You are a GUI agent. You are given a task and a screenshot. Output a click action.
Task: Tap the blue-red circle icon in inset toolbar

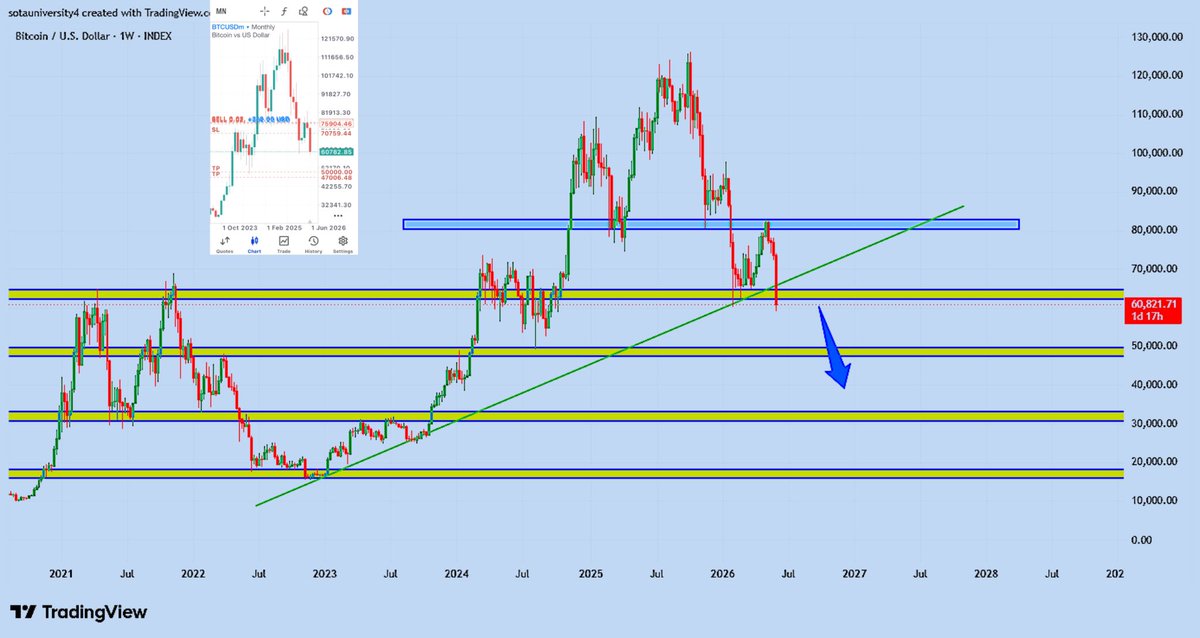327,11
